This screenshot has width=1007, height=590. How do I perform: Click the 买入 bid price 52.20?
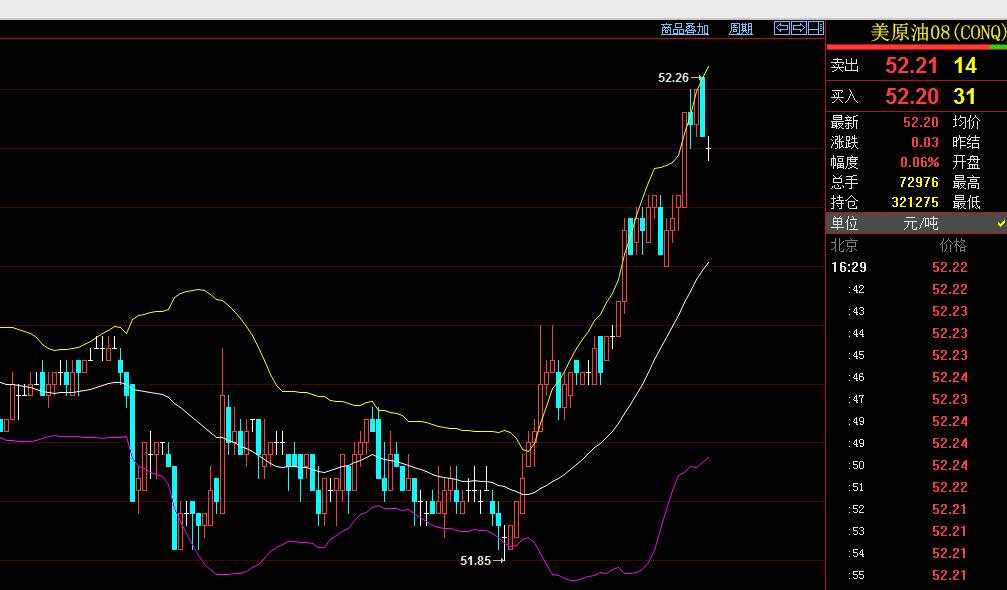pyautogui.click(x=911, y=96)
